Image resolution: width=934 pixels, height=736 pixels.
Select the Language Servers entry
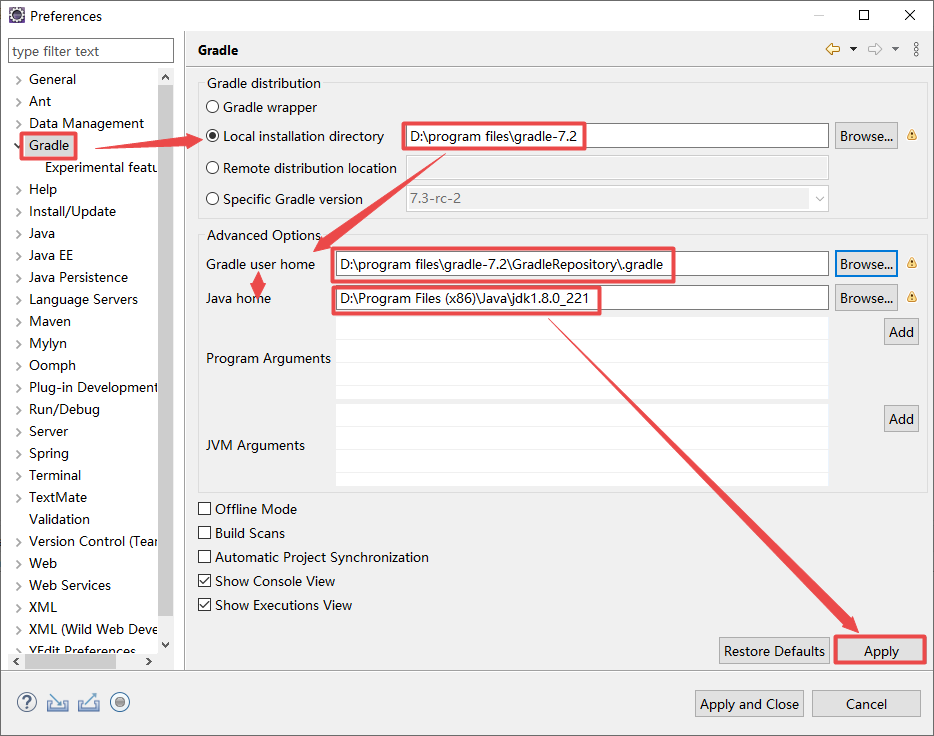pos(83,300)
